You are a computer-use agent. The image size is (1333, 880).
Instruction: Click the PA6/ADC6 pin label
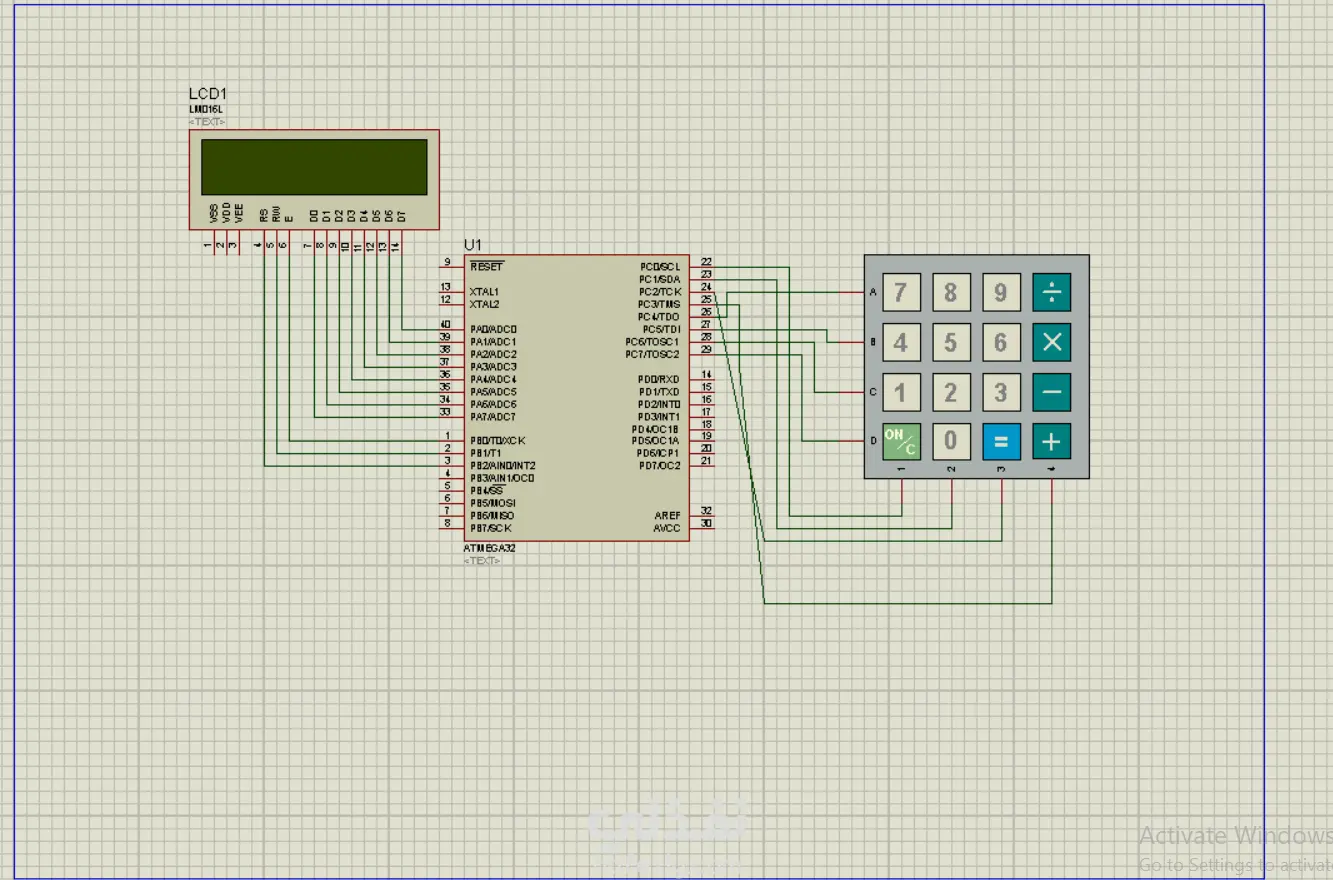[x=493, y=404]
